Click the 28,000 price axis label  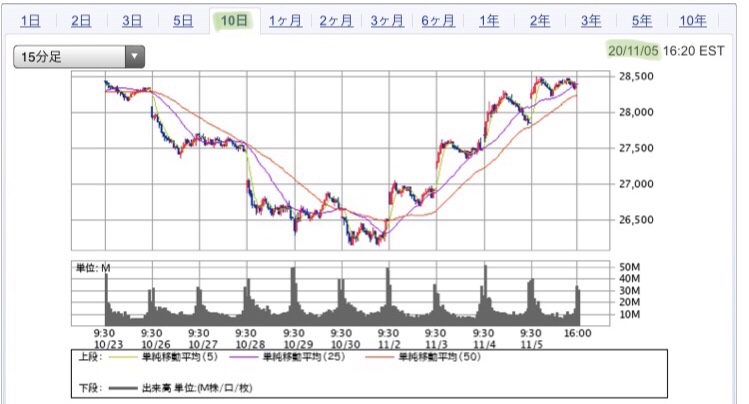pyautogui.click(x=636, y=112)
